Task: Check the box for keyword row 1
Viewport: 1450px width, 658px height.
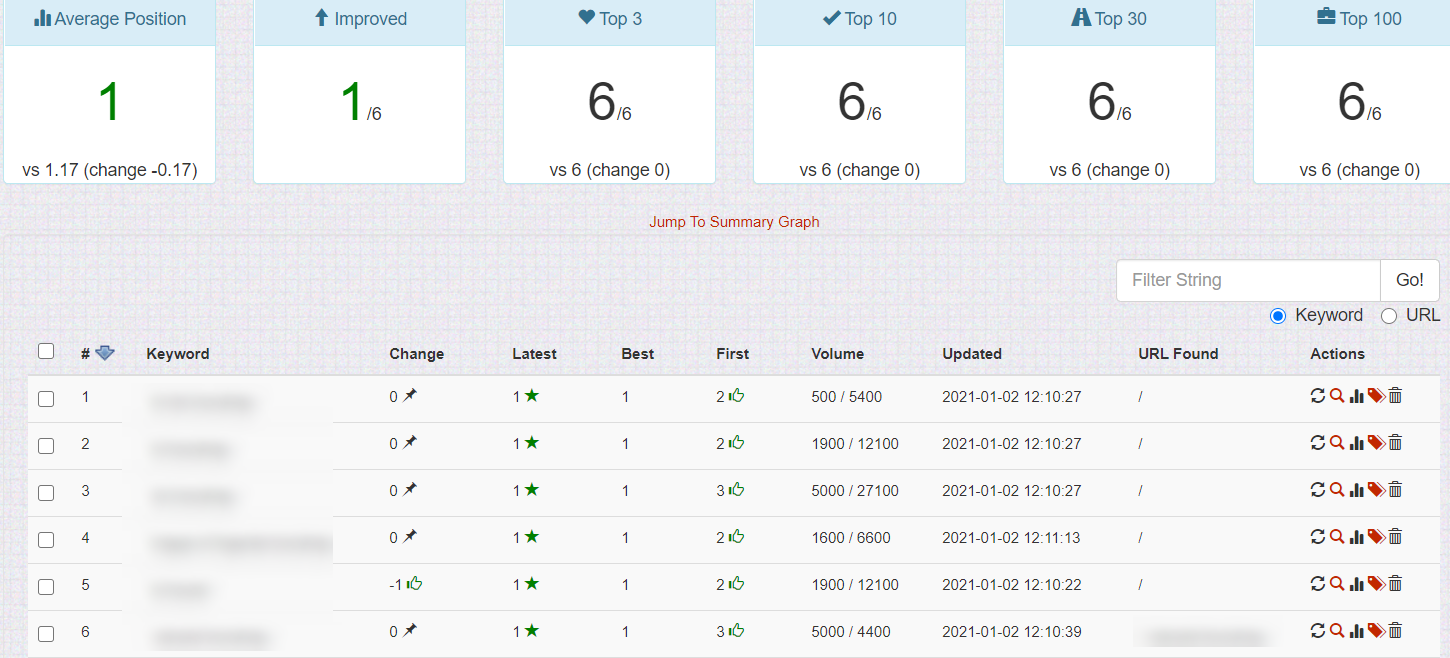Action: point(46,399)
